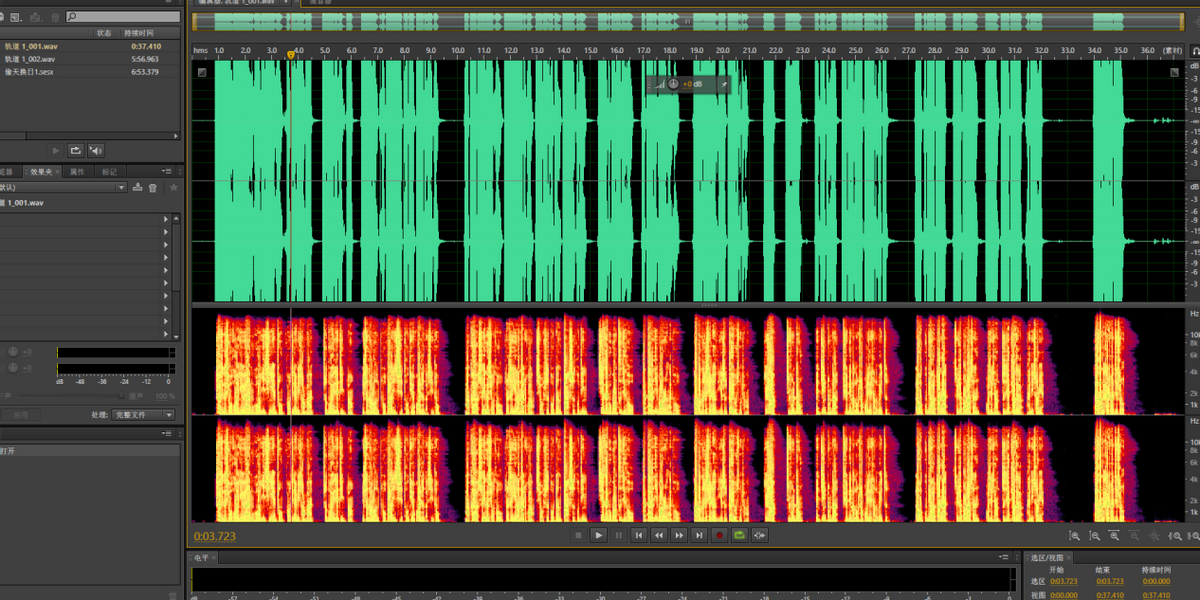This screenshot has width=1200, height=600.
Task: Click the Rewind transport button
Action: click(x=659, y=535)
